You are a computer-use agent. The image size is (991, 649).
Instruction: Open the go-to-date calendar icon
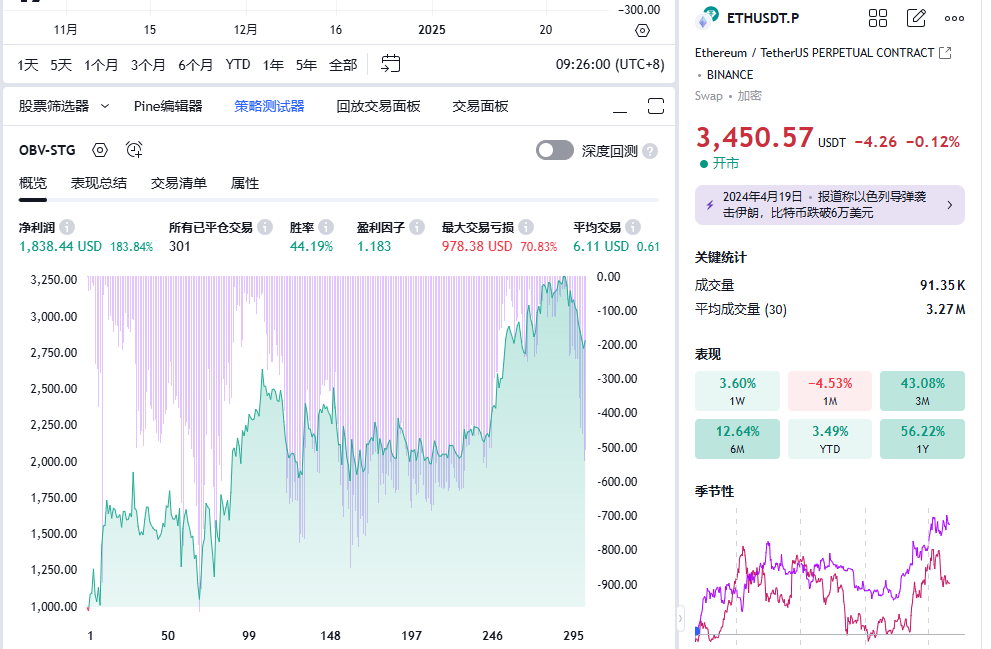[x=391, y=64]
